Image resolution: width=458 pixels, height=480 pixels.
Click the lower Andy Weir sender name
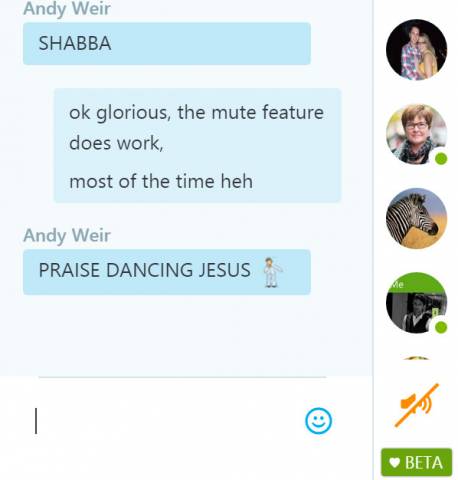pos(67,235)
